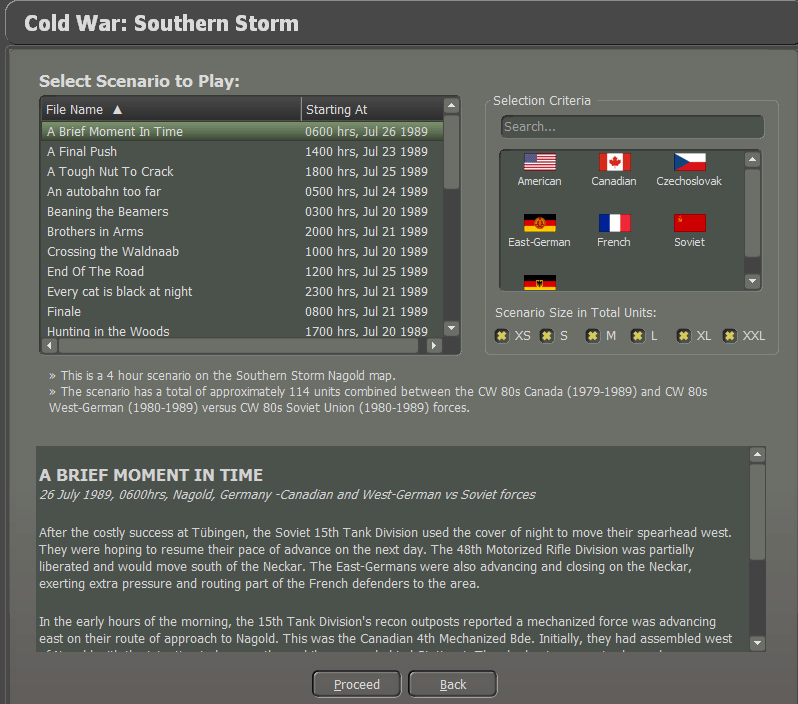Click the Back button
This screenshot has height=704, width=798.
[452, 684]
